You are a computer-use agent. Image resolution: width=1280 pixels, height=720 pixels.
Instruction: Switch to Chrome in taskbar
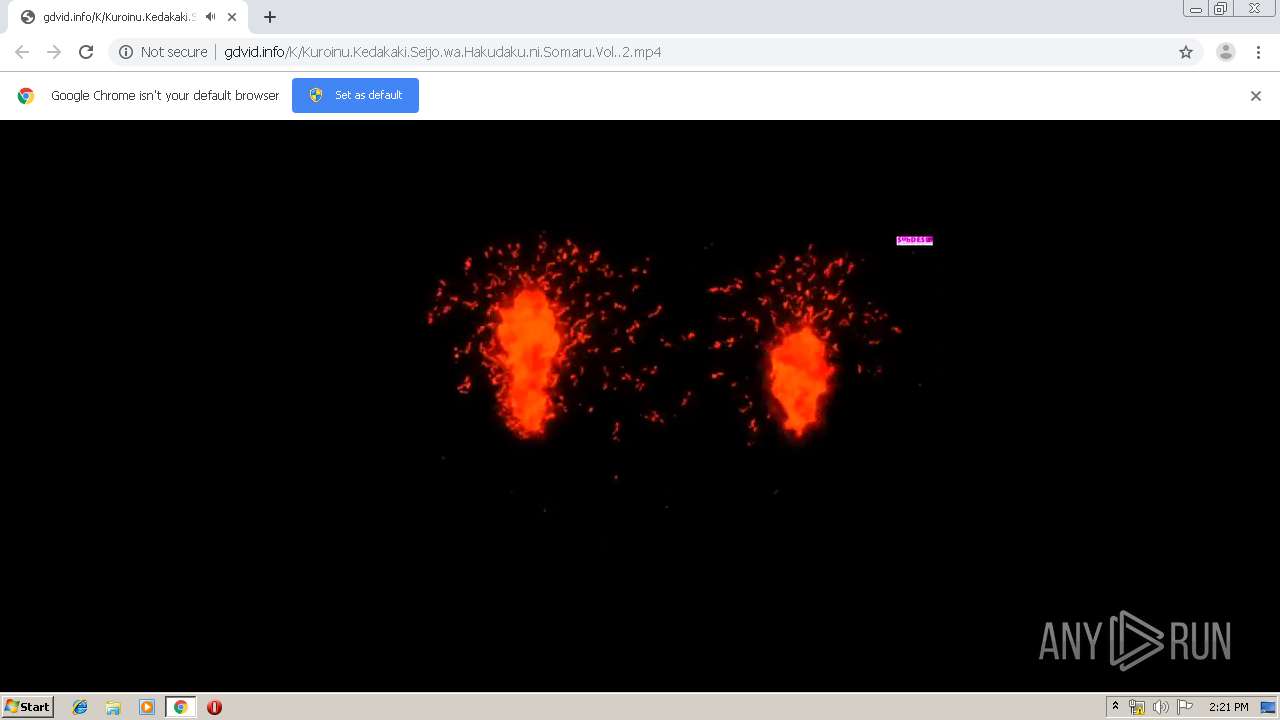coord(180,707)
